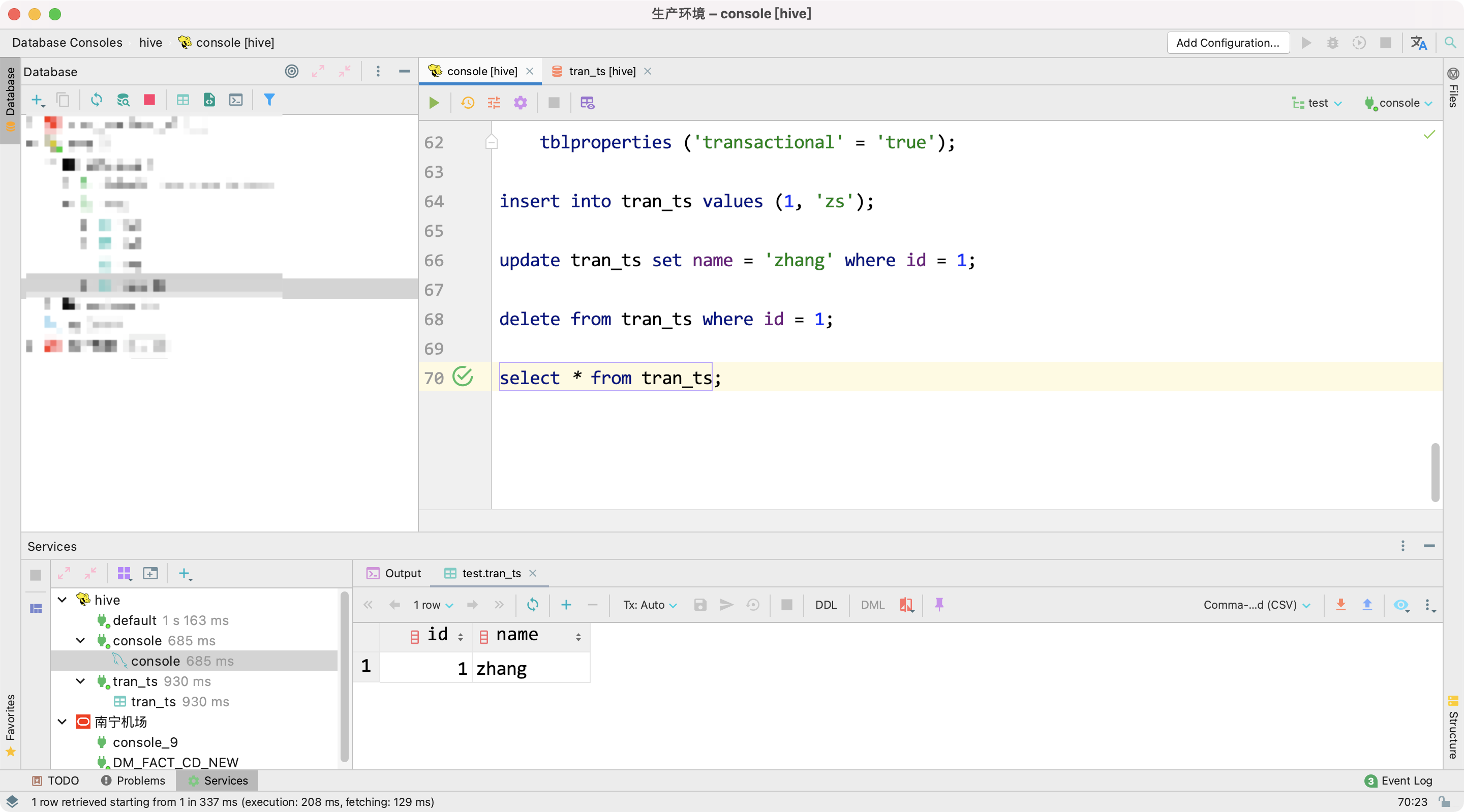The height and width of the screenshot is (812, 1464).
Task: Open Search Everywhere with the magnifier icon
Action: [1450, 43]
